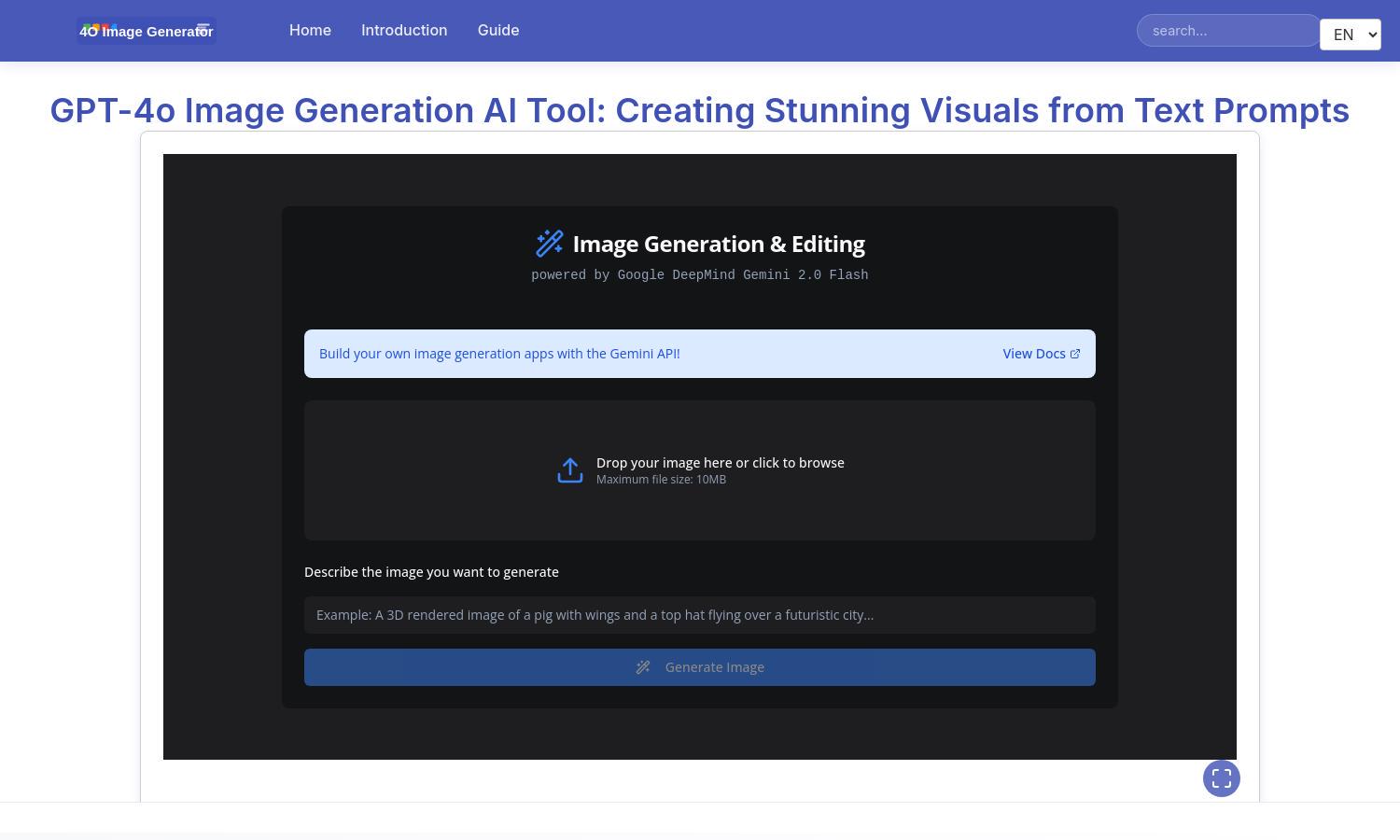Toggle fullscreen with the round expand icon
Viewport: 1400px width, 840px height.
[x=1222, y=778]
